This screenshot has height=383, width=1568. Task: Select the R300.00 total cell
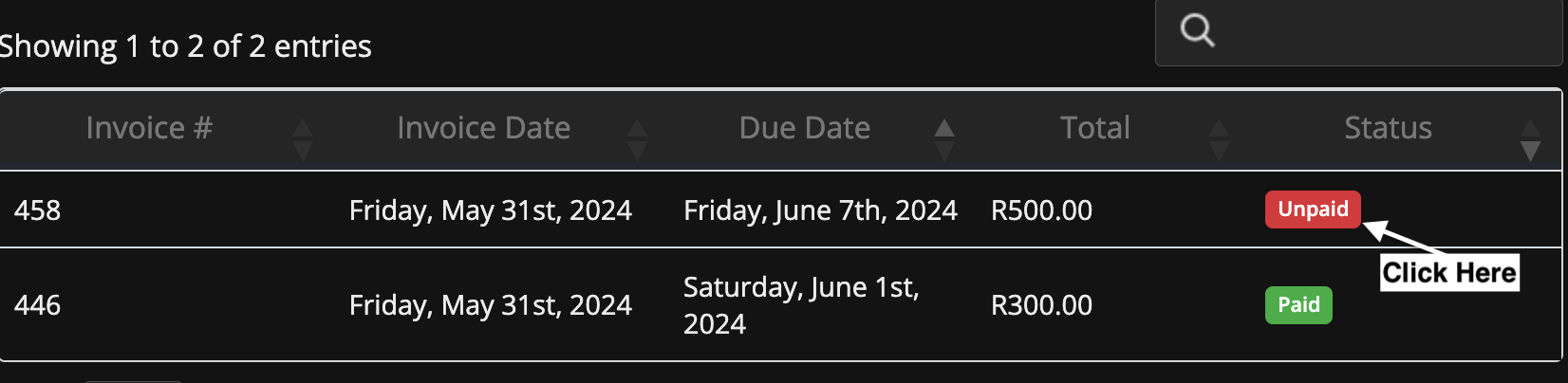pyautogui.click(x=1041, y=305)
